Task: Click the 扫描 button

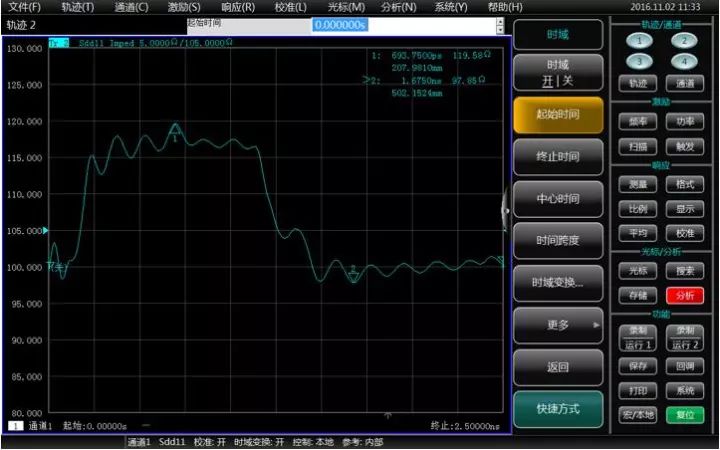Action: click(x=638, y=147)
